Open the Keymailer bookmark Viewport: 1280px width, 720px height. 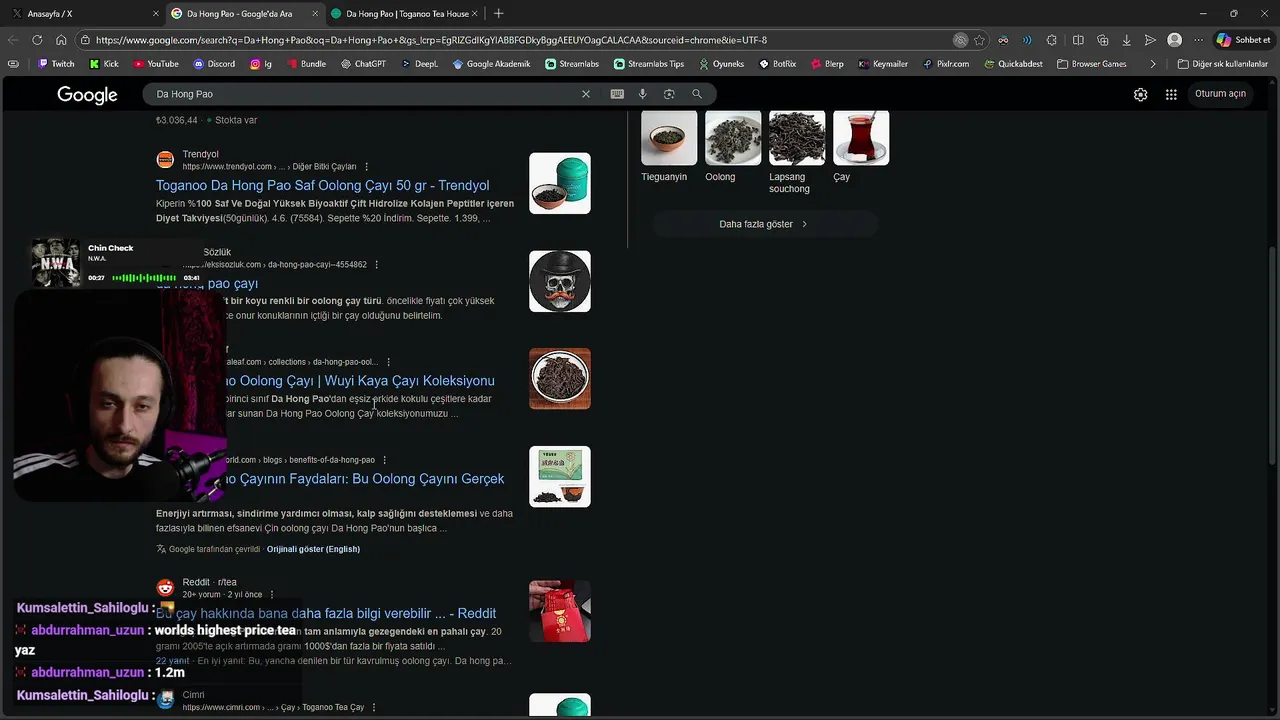(883, 64)
